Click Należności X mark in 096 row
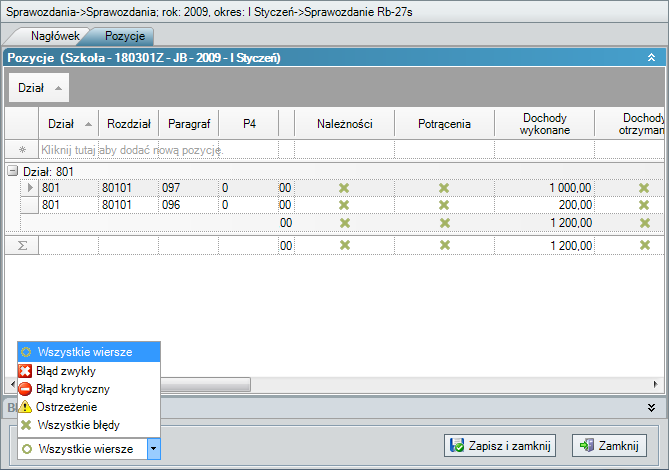Image resolution: width=669 pixels, height=470 pixels. tap(344, 205)
